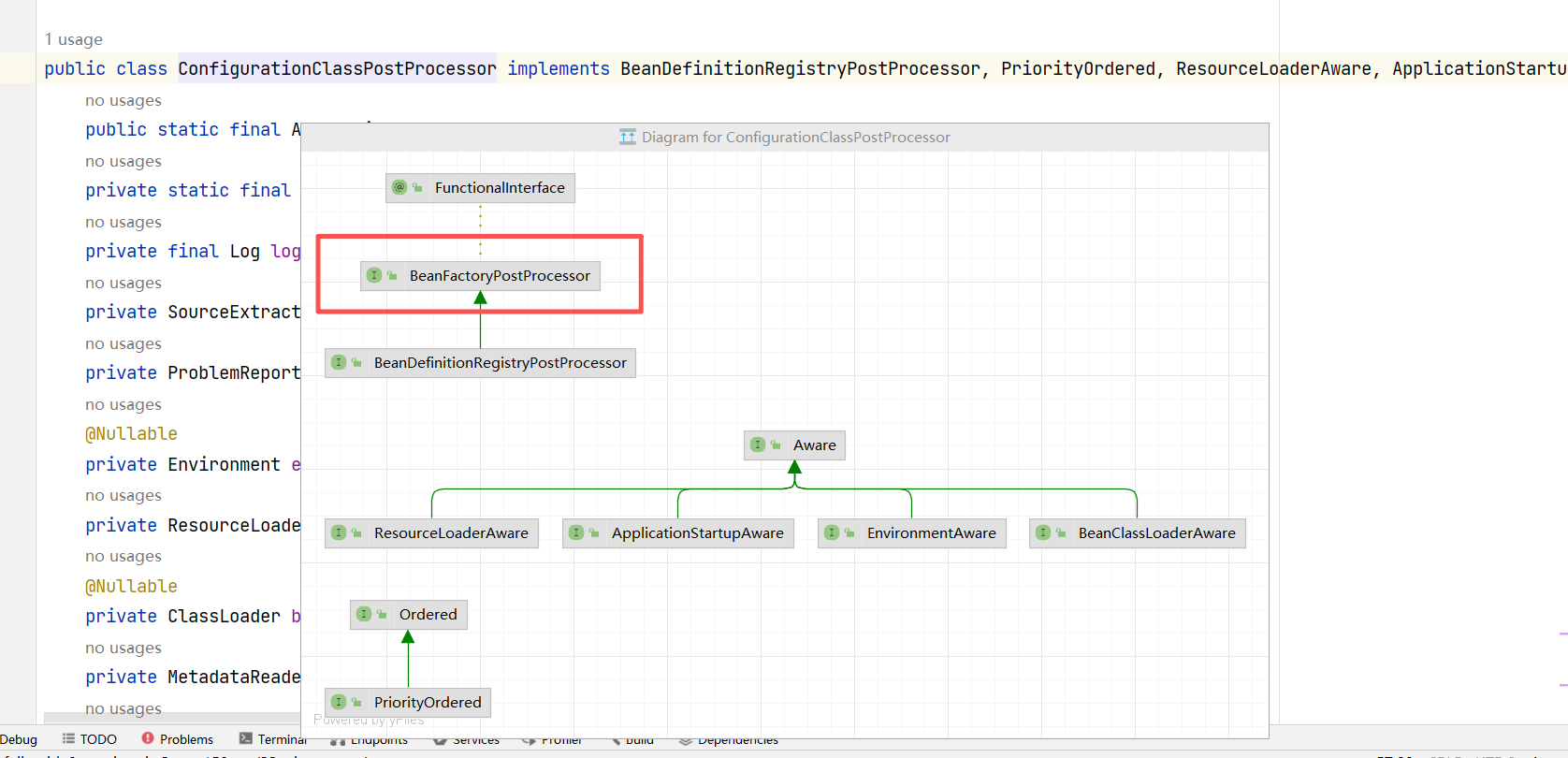Click the "private ClassLoader" field line

click(193, 616)
